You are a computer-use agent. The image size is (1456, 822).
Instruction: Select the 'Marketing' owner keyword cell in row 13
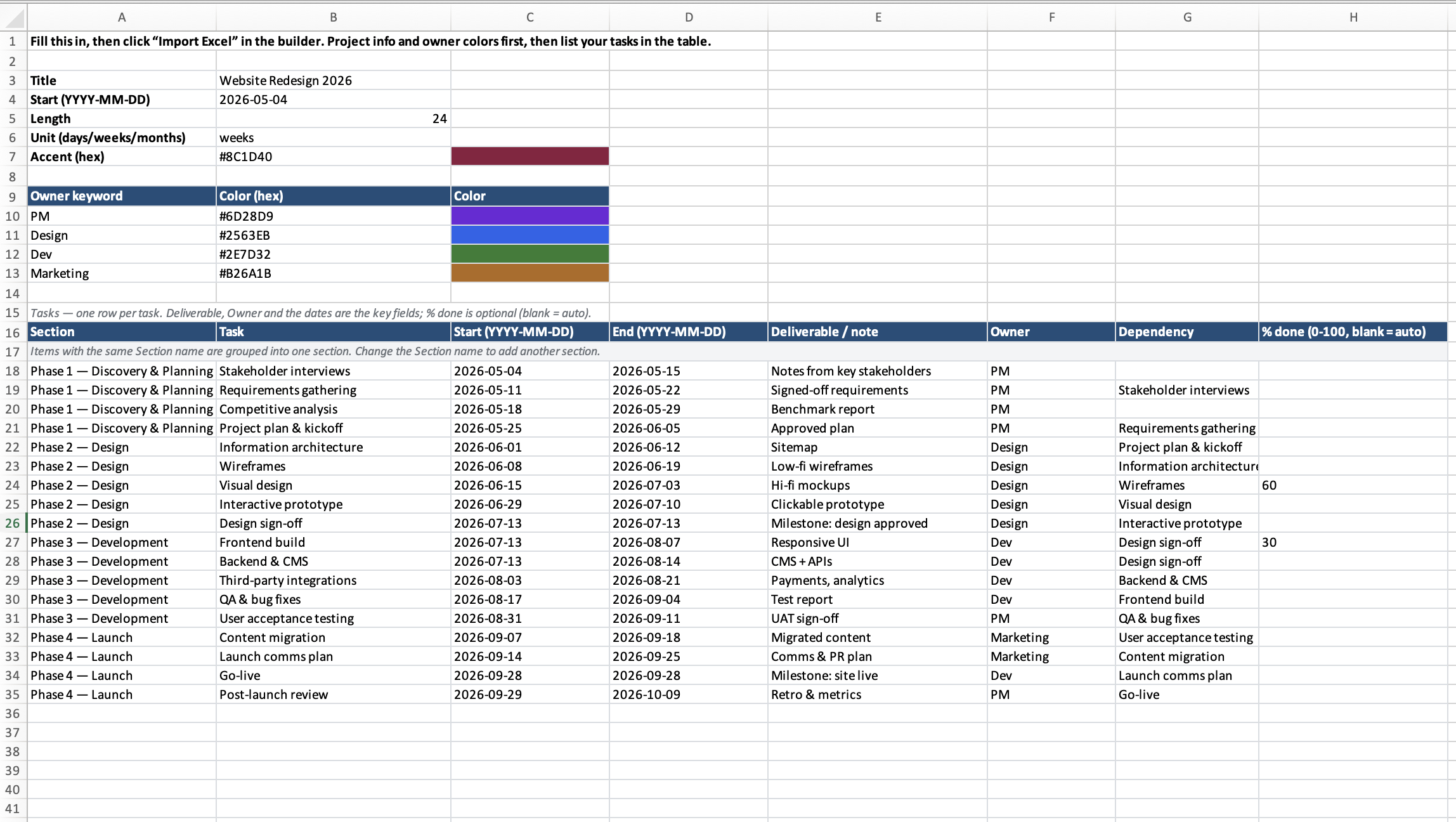[x=122, y=273]
